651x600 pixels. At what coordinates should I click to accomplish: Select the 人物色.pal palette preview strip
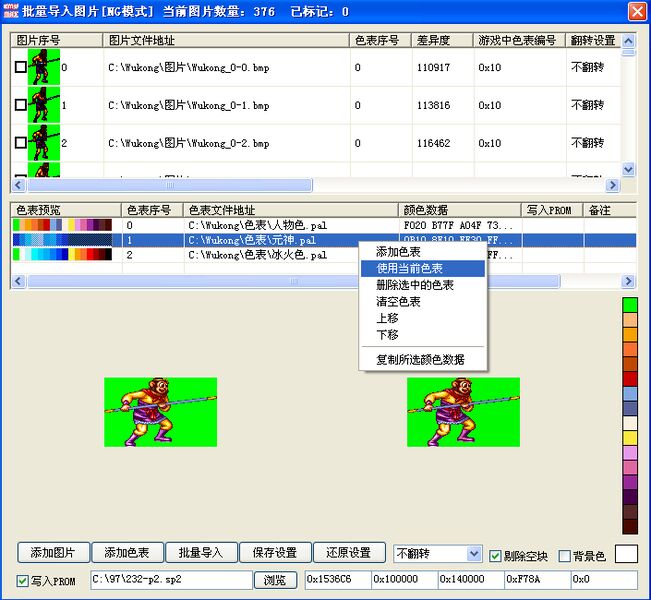[x=63, y=226]
